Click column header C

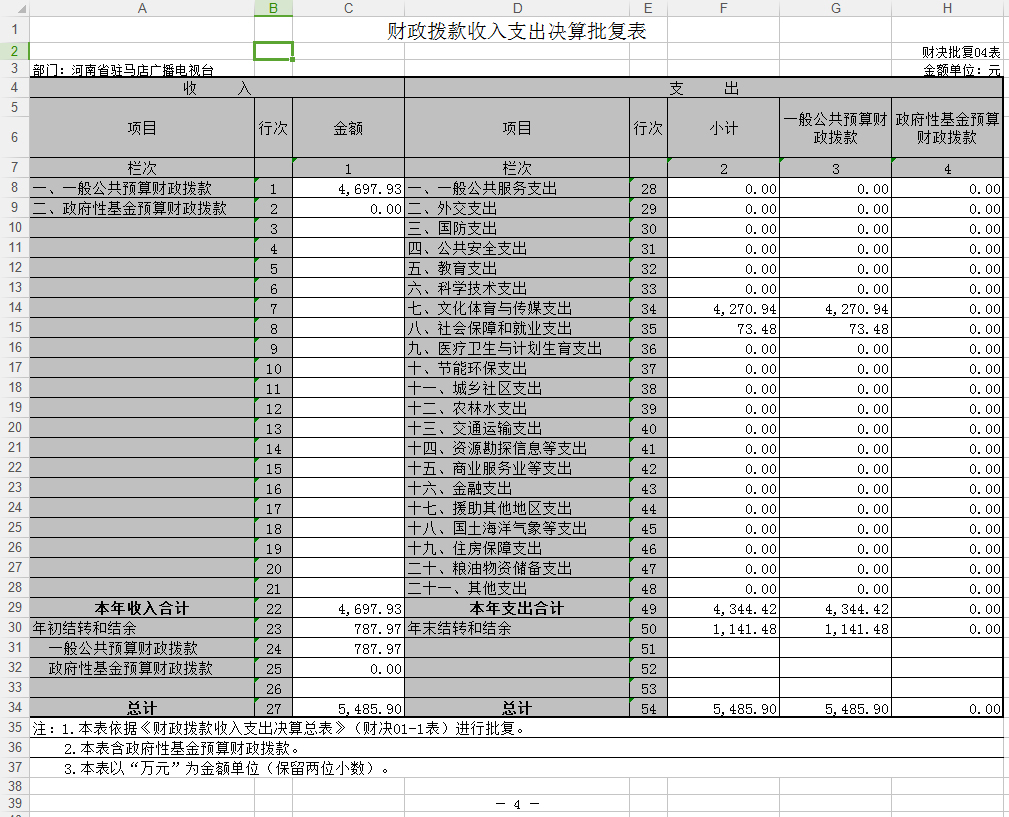click(x=348, y=8)
